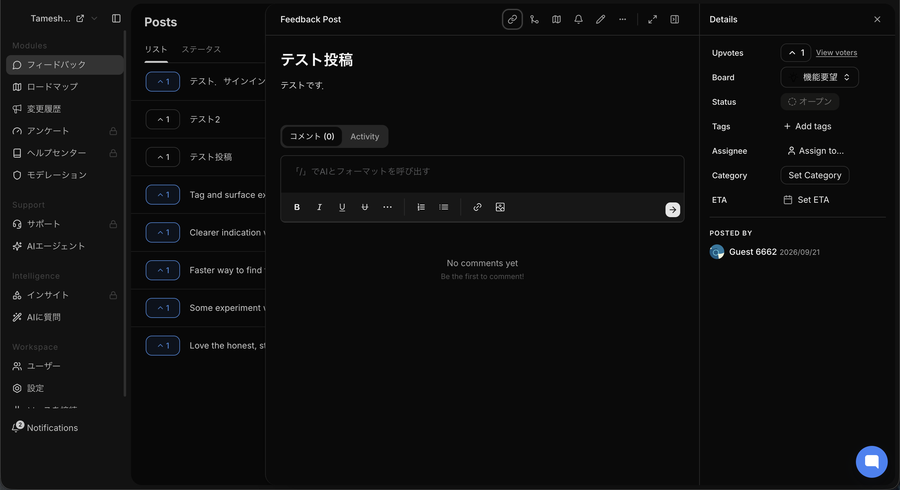Screen dimensions: 900x490
Task: Open the more options ellipsis in header
Action: tap(622, 20)
